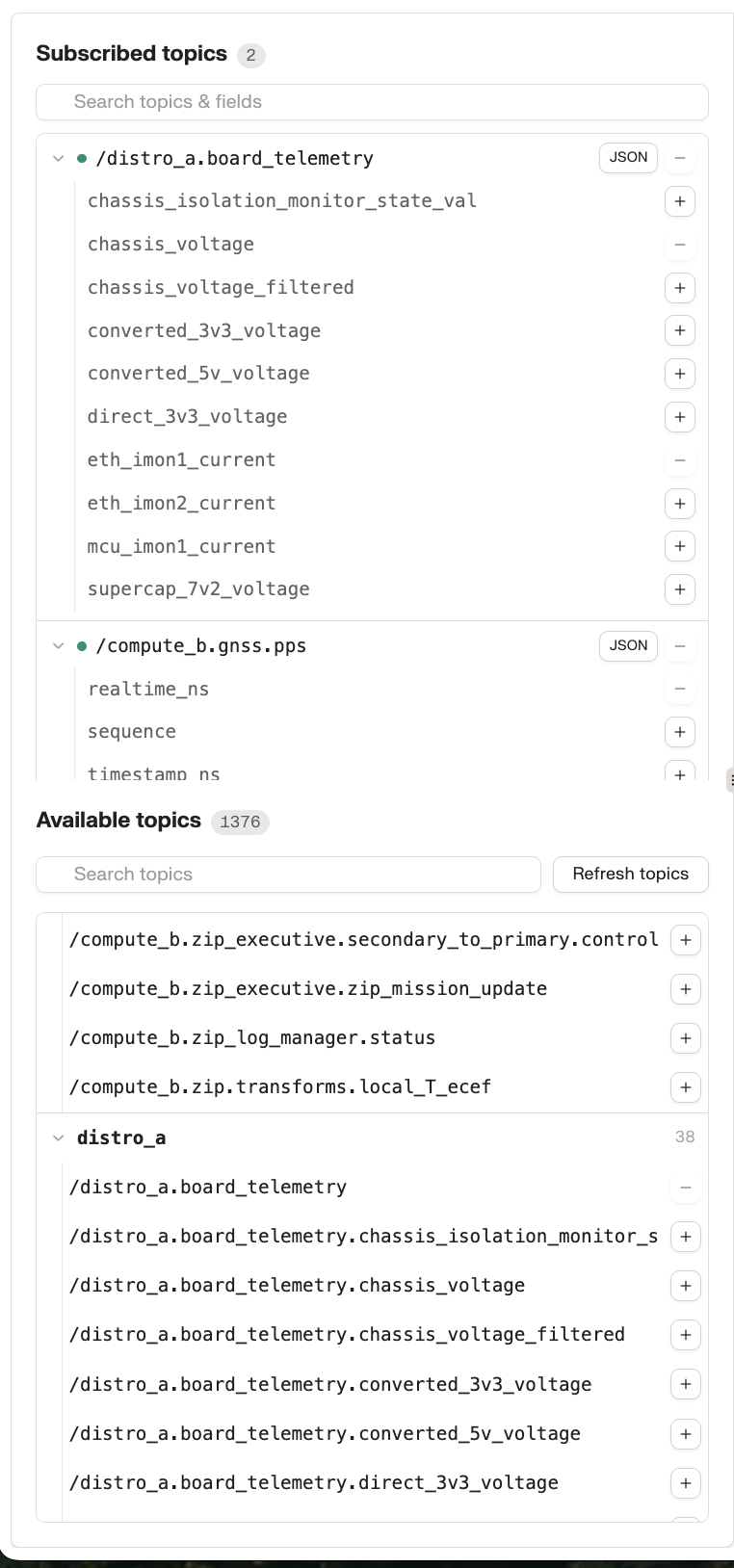Remove chassis_voltage field using minus icon
The image size is (734, 1568).
tap(680, 245)
